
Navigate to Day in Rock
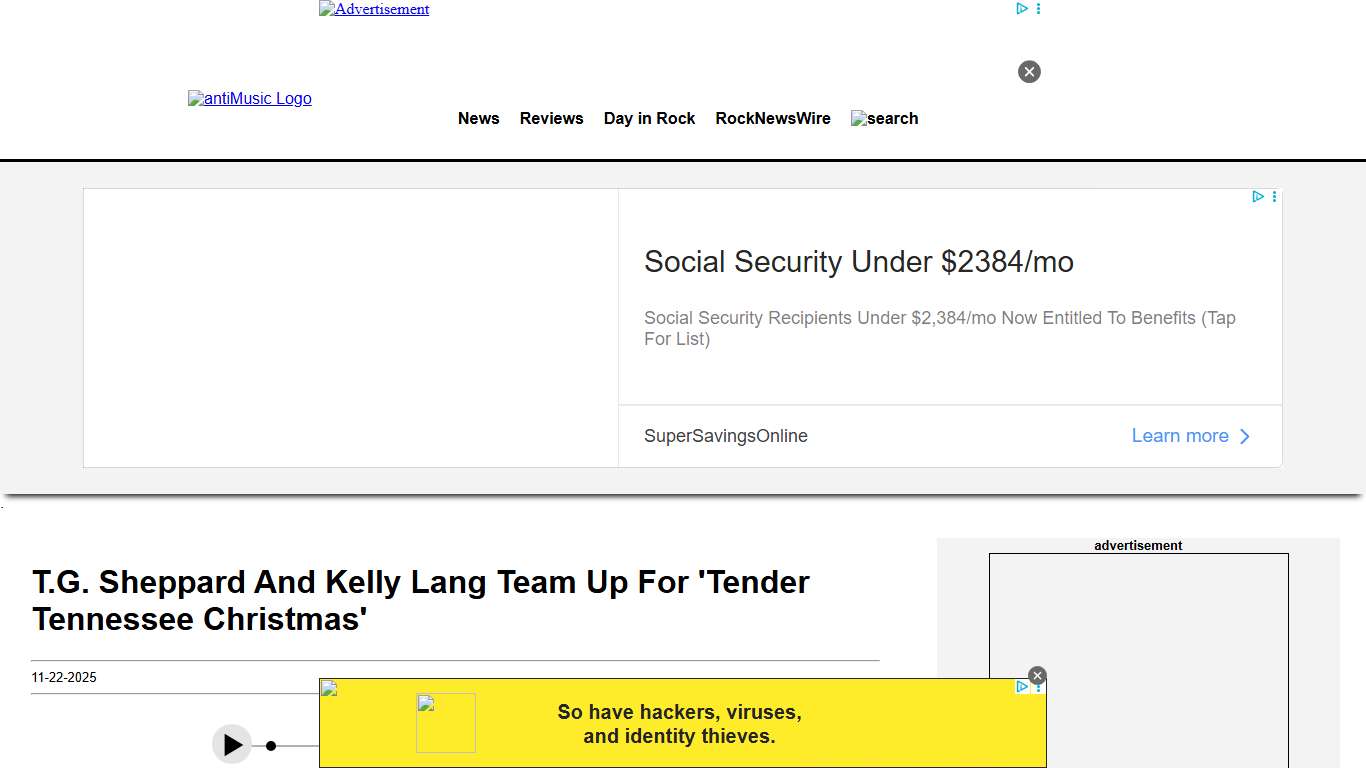[649, 119]
